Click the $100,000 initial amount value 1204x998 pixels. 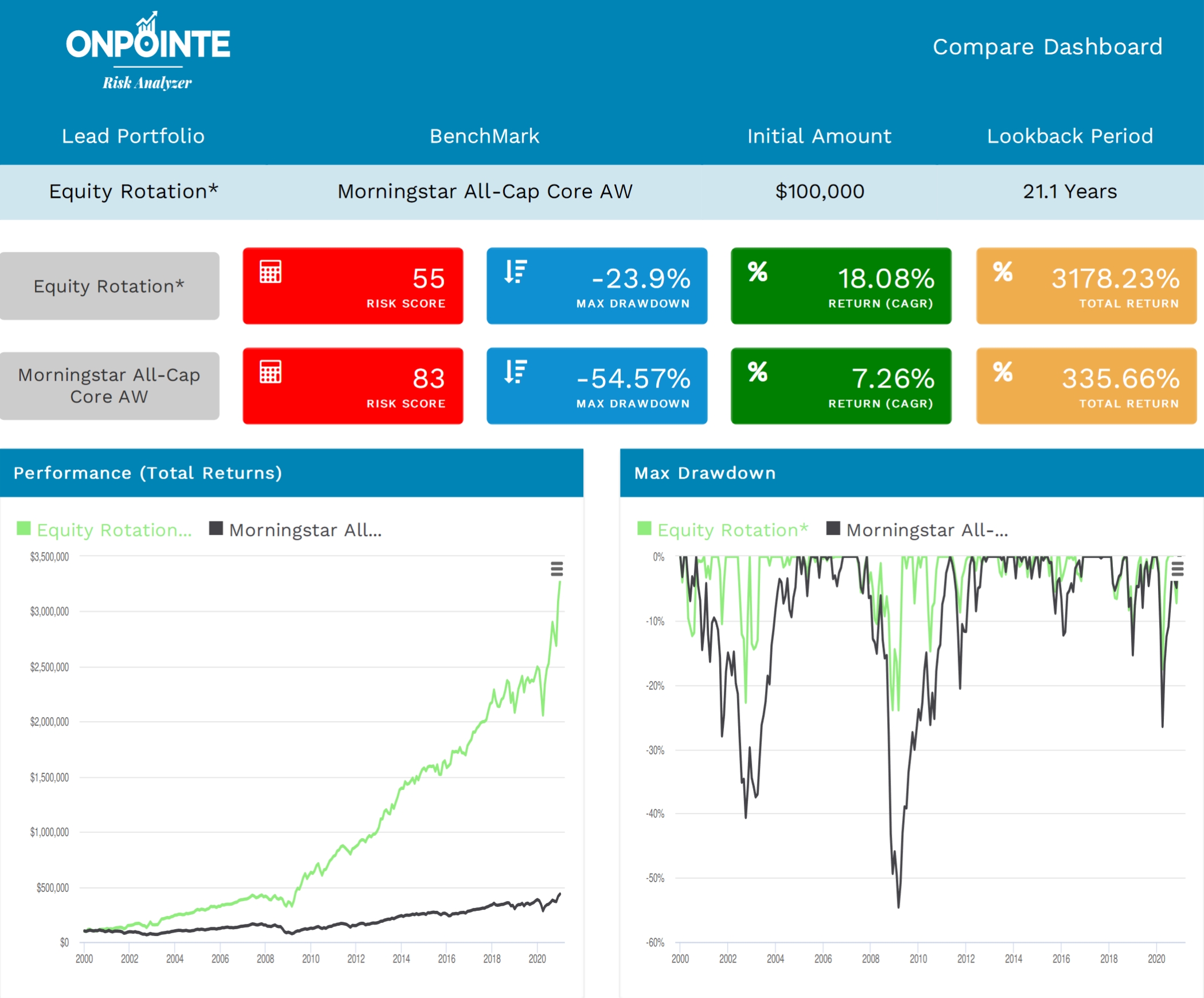[819, 191]
